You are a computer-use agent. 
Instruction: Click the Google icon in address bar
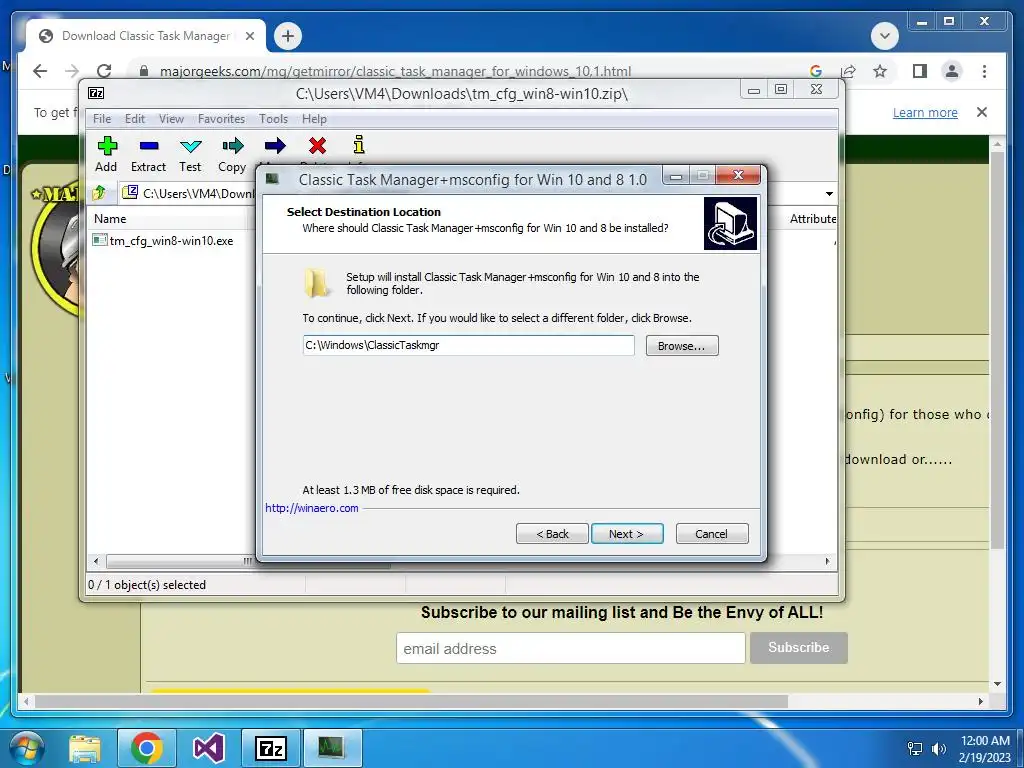[x=816, y=71]
